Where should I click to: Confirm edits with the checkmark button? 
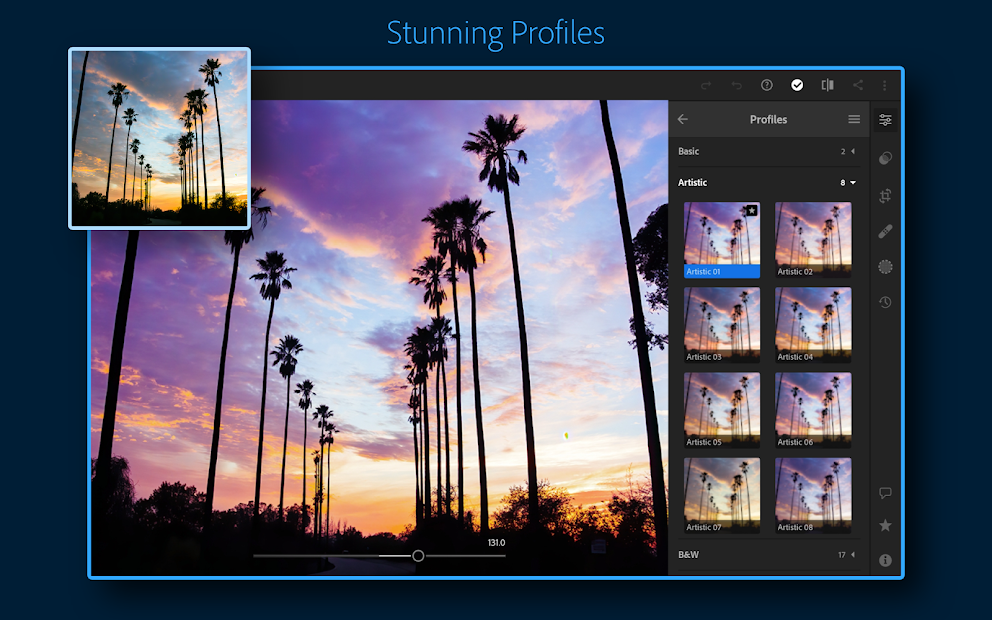pyautogui.click(x=797, y=85)
